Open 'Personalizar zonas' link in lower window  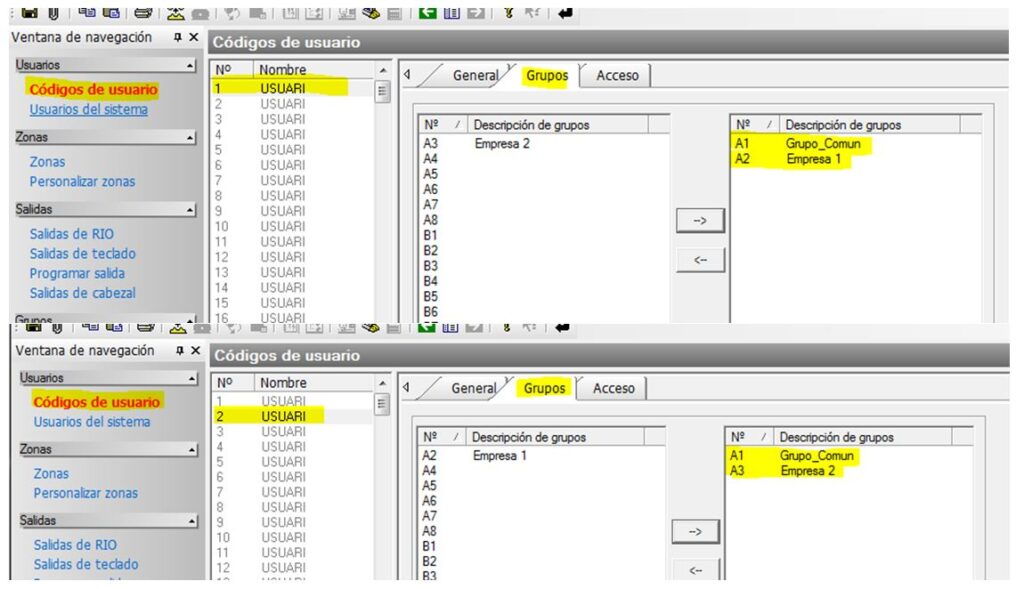86,493
